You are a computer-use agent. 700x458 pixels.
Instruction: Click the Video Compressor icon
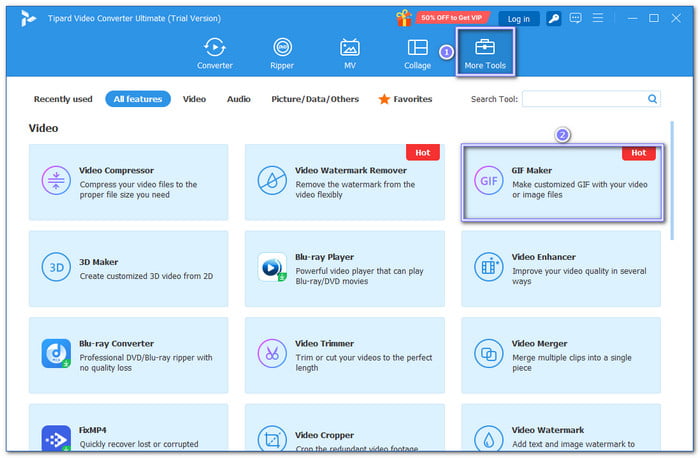pyautogui.click(x=56, y=180)
